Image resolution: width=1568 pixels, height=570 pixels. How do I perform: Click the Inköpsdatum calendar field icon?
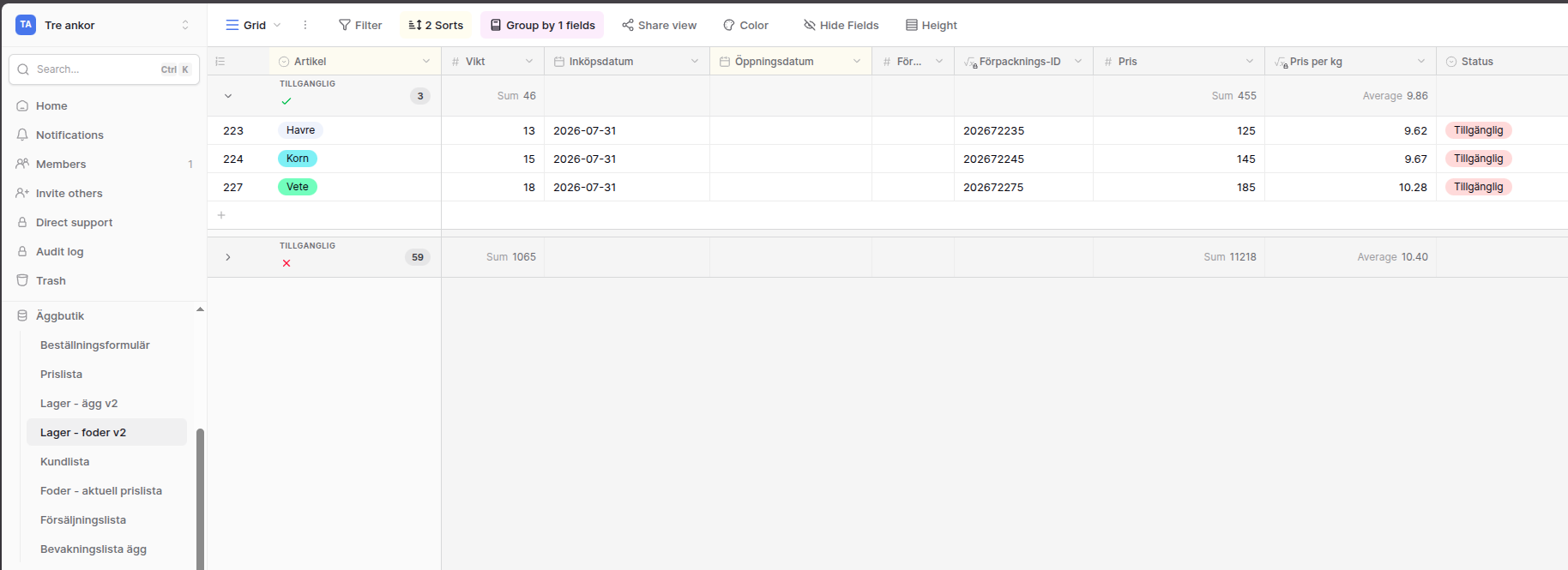[559, 62]
